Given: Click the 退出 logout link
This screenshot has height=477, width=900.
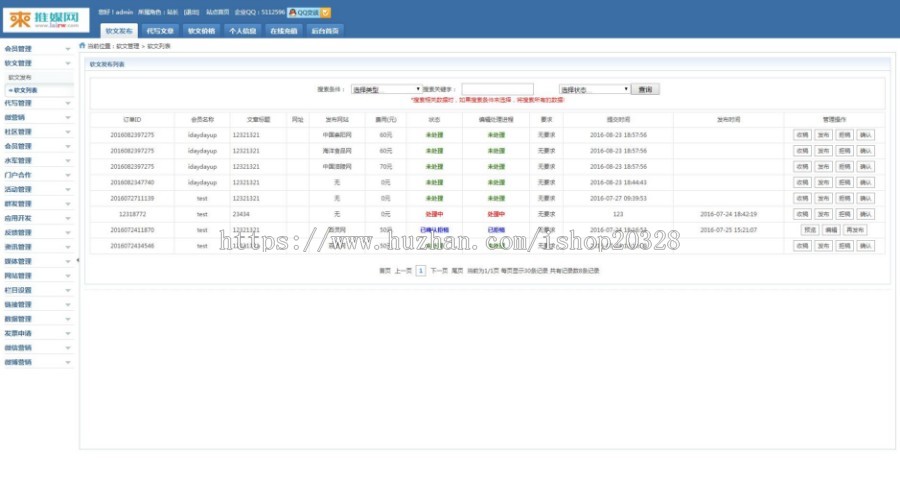Looking at the screenshot, I should click(191, 12).
